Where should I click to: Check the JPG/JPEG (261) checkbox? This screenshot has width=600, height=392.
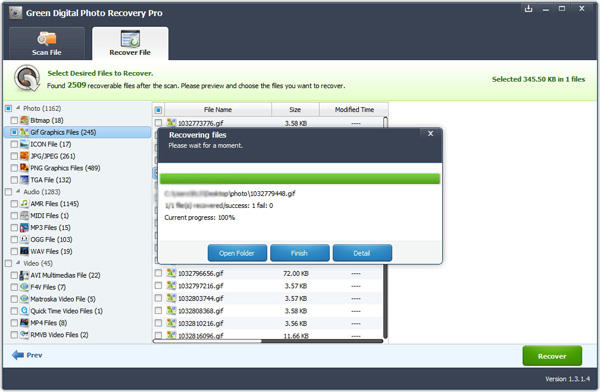point(14,156)
